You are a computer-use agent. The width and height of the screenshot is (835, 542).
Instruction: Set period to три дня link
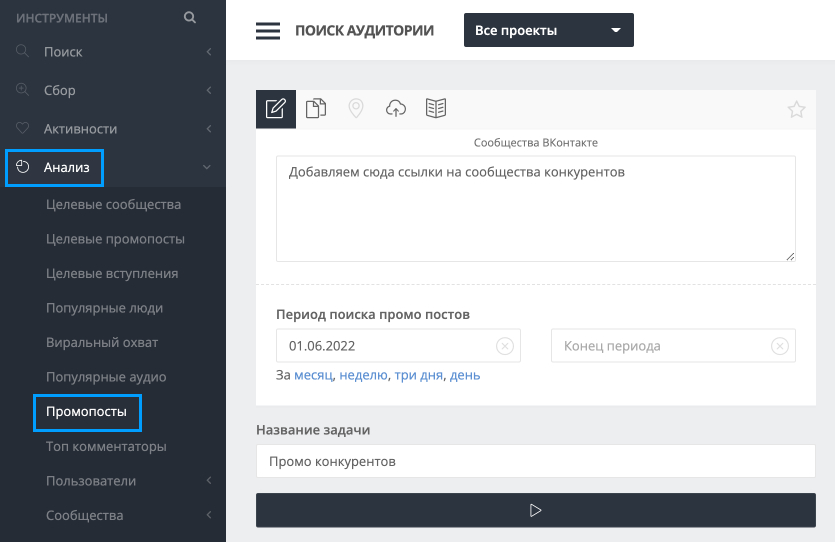[418, 375]
